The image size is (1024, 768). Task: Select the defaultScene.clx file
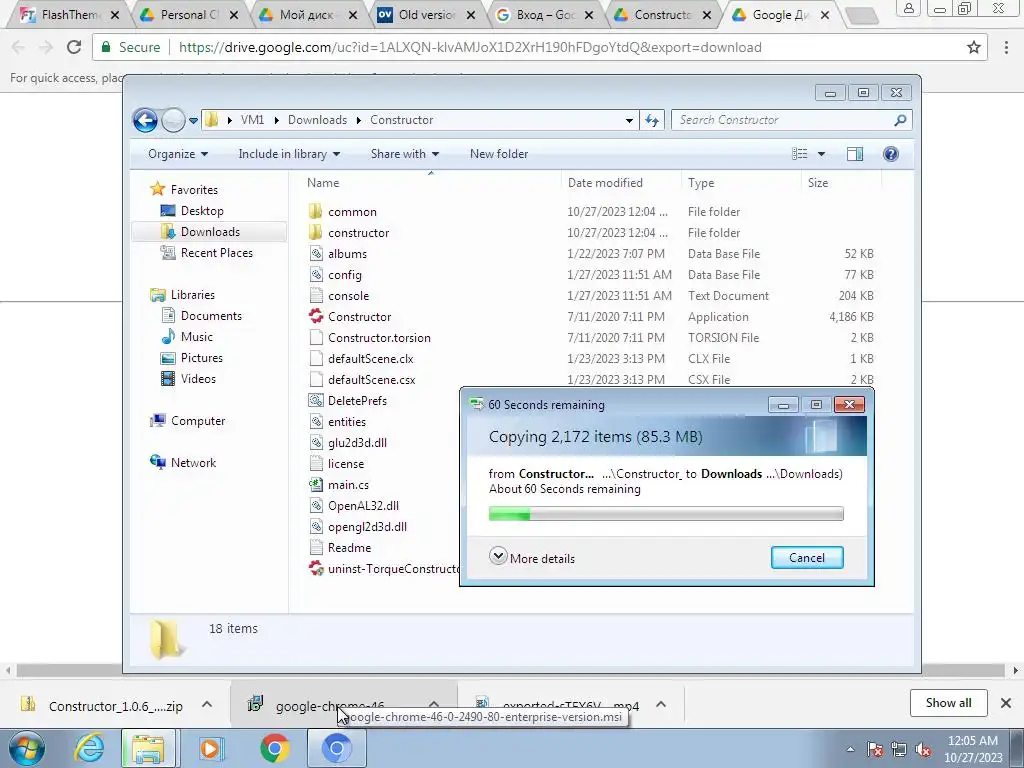tap(370, 359)
